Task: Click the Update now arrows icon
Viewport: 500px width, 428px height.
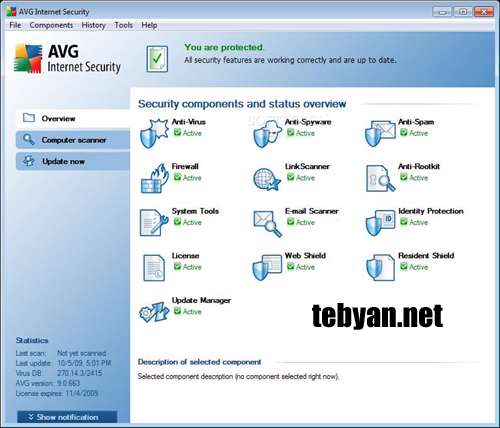Action: tap(29, 161)
